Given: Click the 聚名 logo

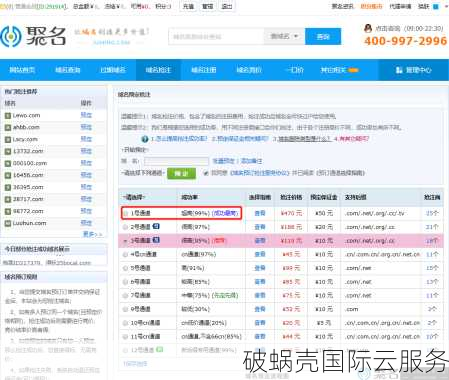Looking at the screenshot, I should pos(33,36).
